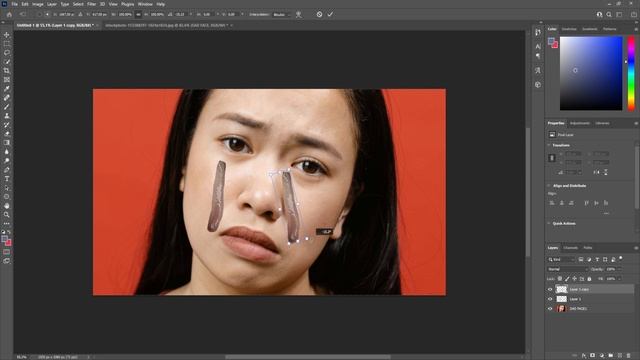640x360 pixels.
Task: Switch to the Swatches tab
Action: click(569, 29)
